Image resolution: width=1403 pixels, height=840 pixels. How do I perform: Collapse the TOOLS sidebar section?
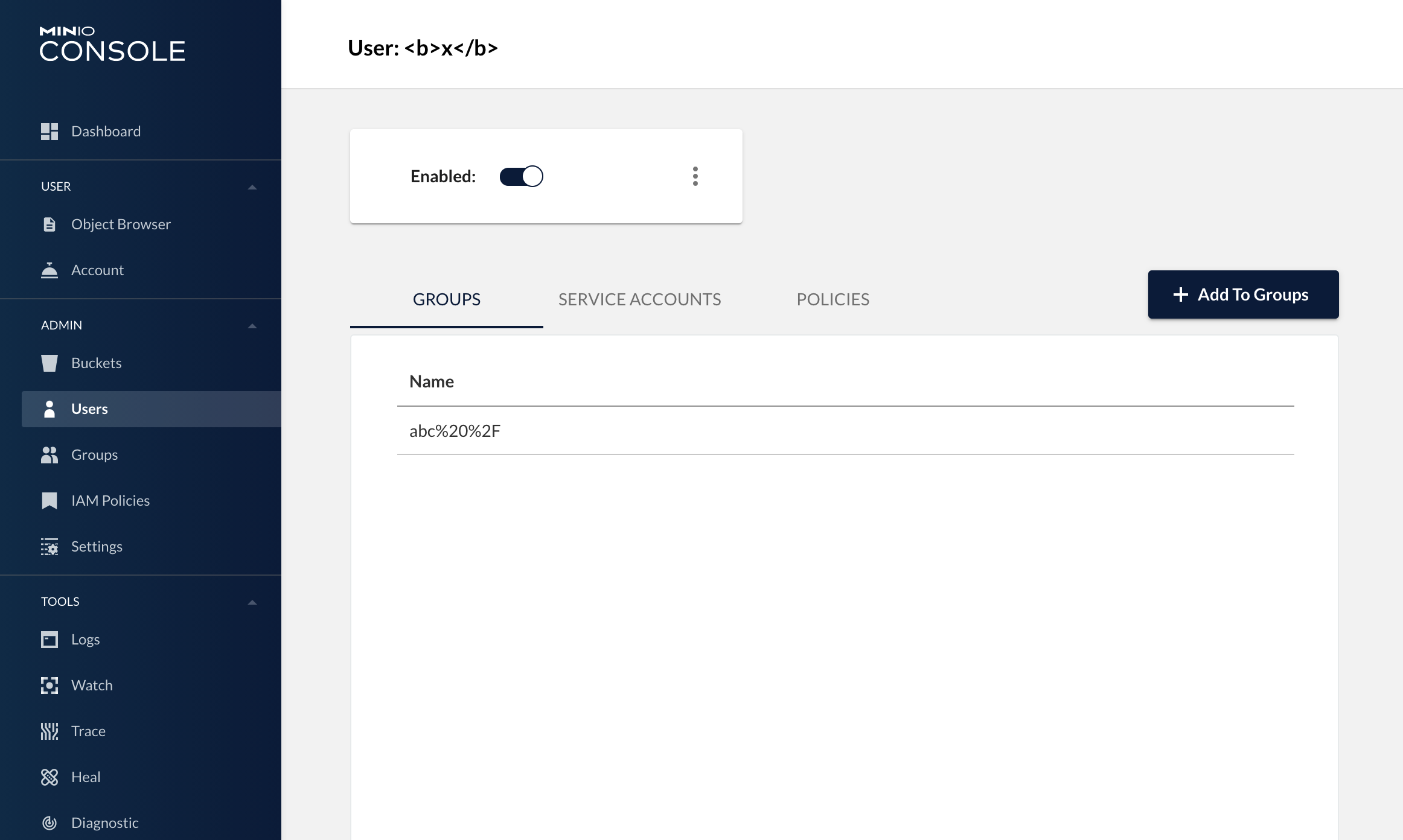point(252,602)
